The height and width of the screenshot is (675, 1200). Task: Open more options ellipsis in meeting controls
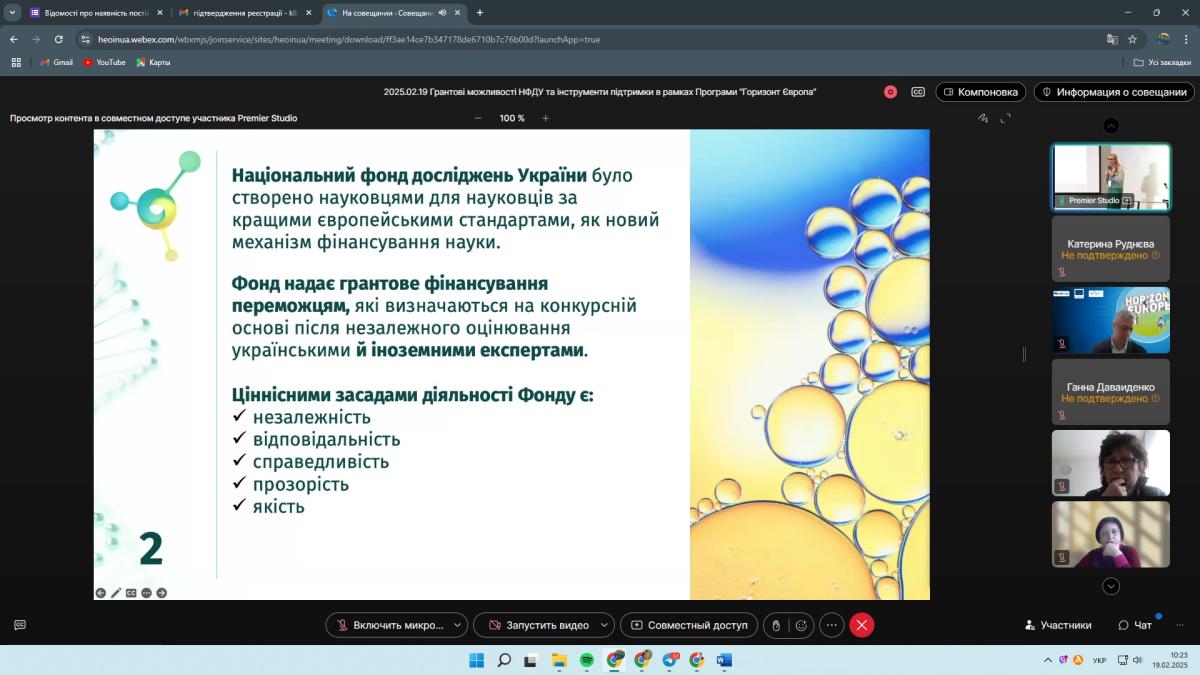pyautogui.click(x=832, y=625)
